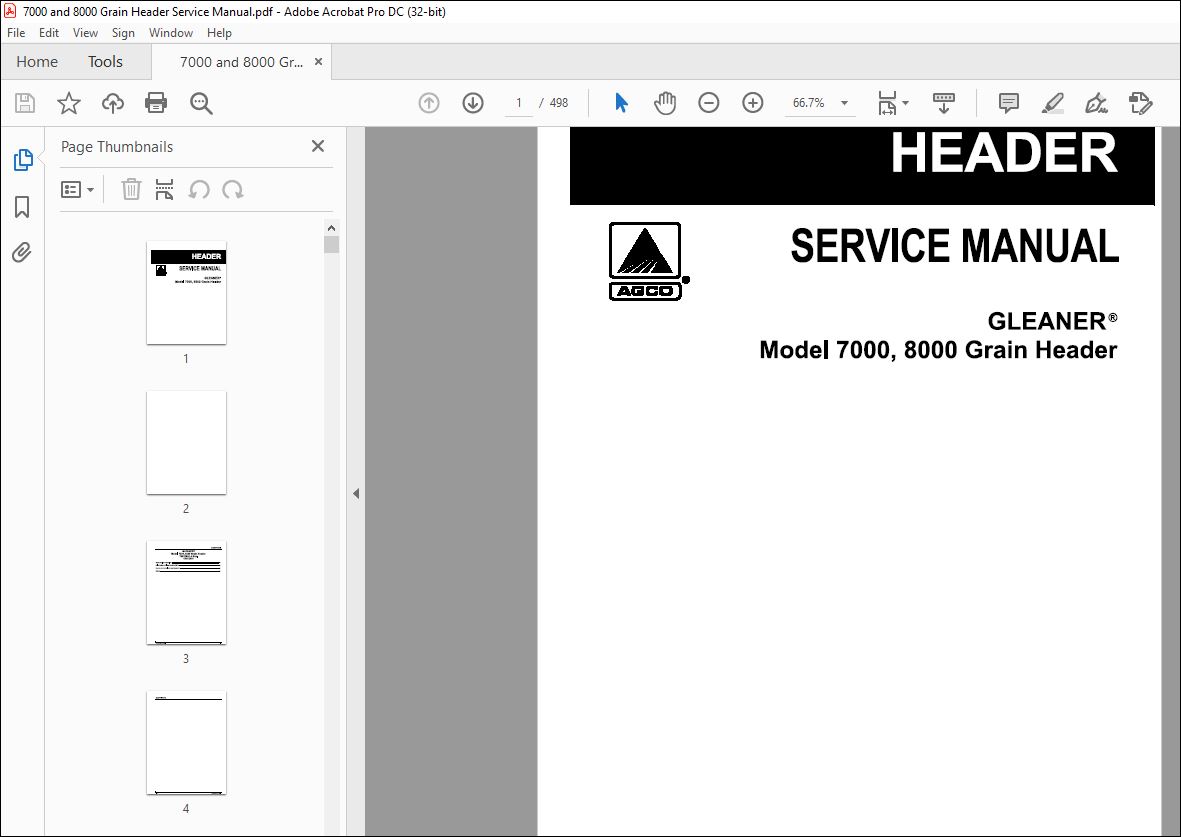
Task: Activate the Hand pan tool
Action: 664,103
